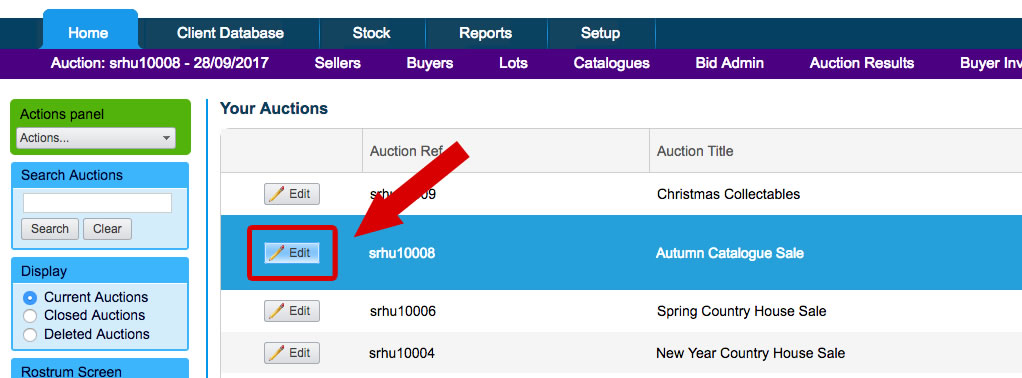This screenshot has width=1022, height=378.
Task: Select the Current Auctions radio button
Action: click(x=30, y=298)
